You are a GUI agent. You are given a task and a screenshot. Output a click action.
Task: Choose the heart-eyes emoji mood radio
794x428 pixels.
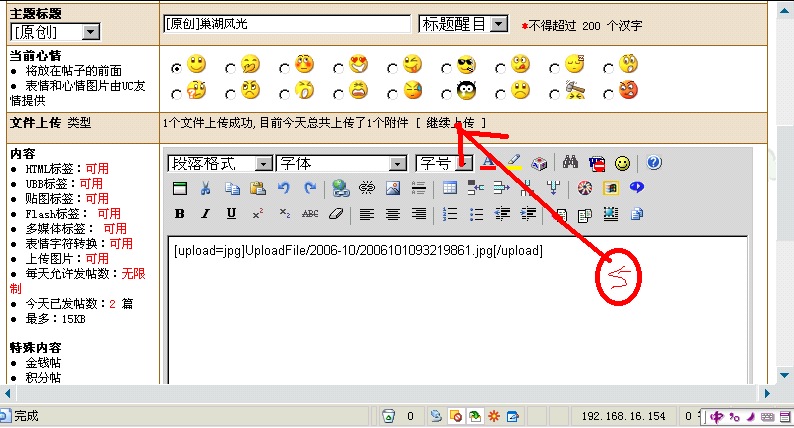(339, 67)
